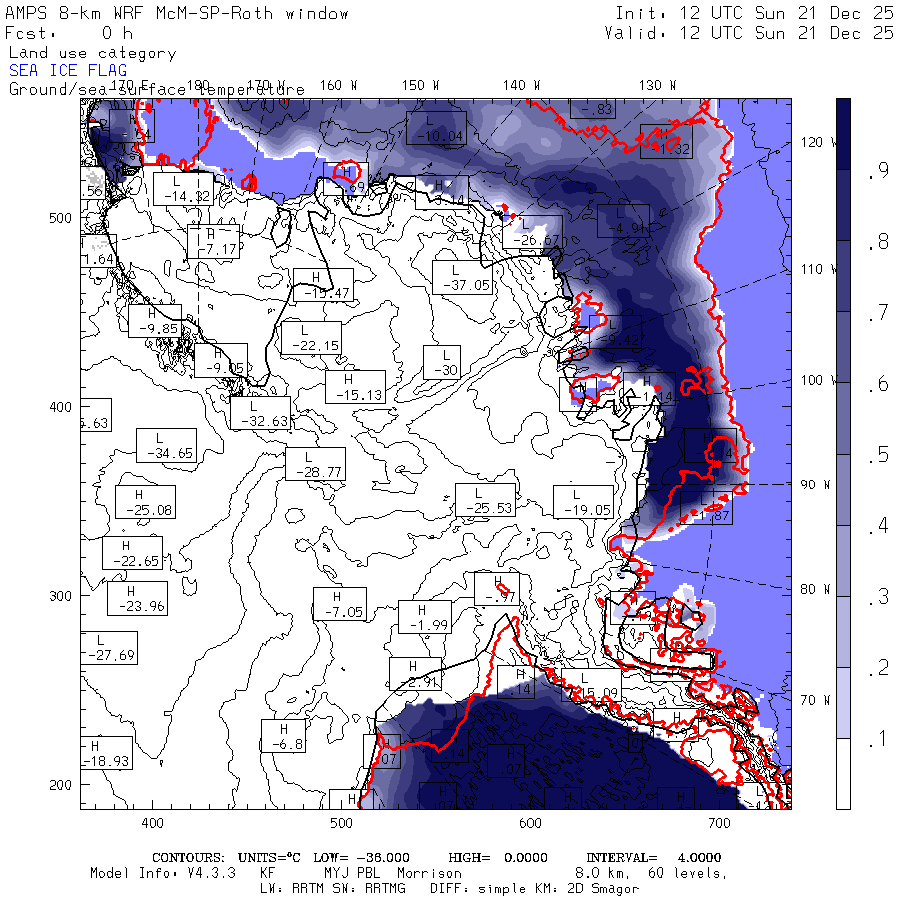
Task: Click the 'H -7.05' temperature maximum box
Action: click(x=340, y=604)
